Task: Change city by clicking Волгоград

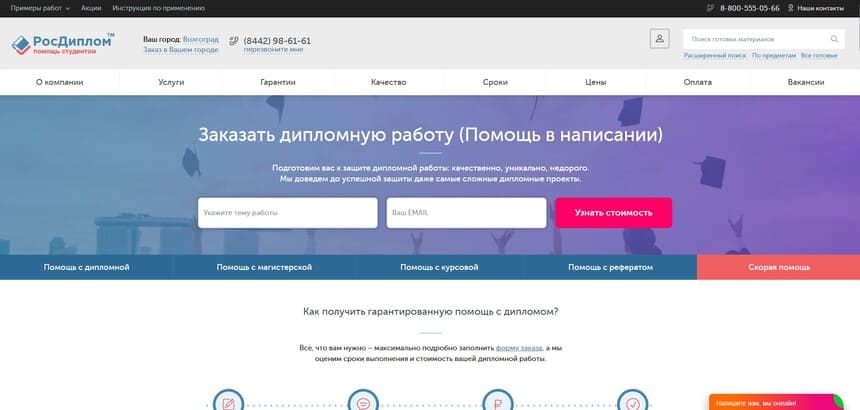Action: point(201,39)
